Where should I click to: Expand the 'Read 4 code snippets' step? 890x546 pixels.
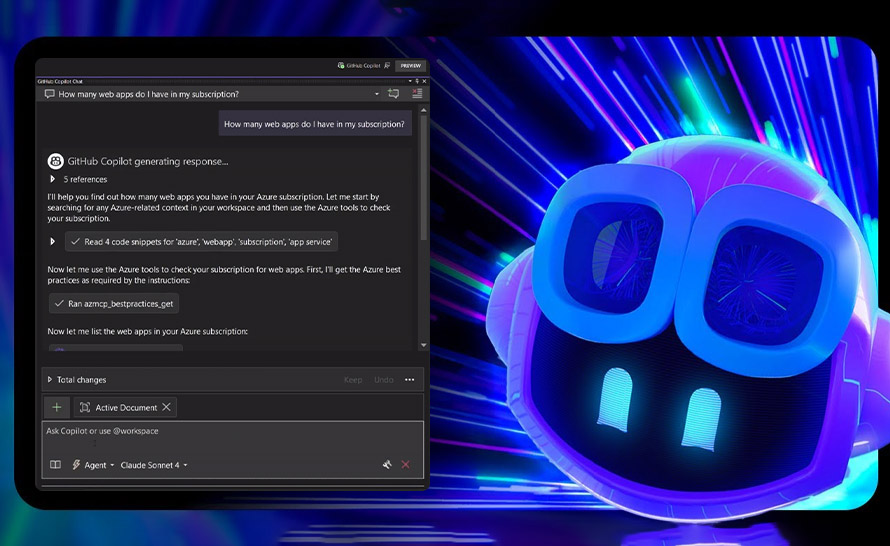[x=52, y=242]
